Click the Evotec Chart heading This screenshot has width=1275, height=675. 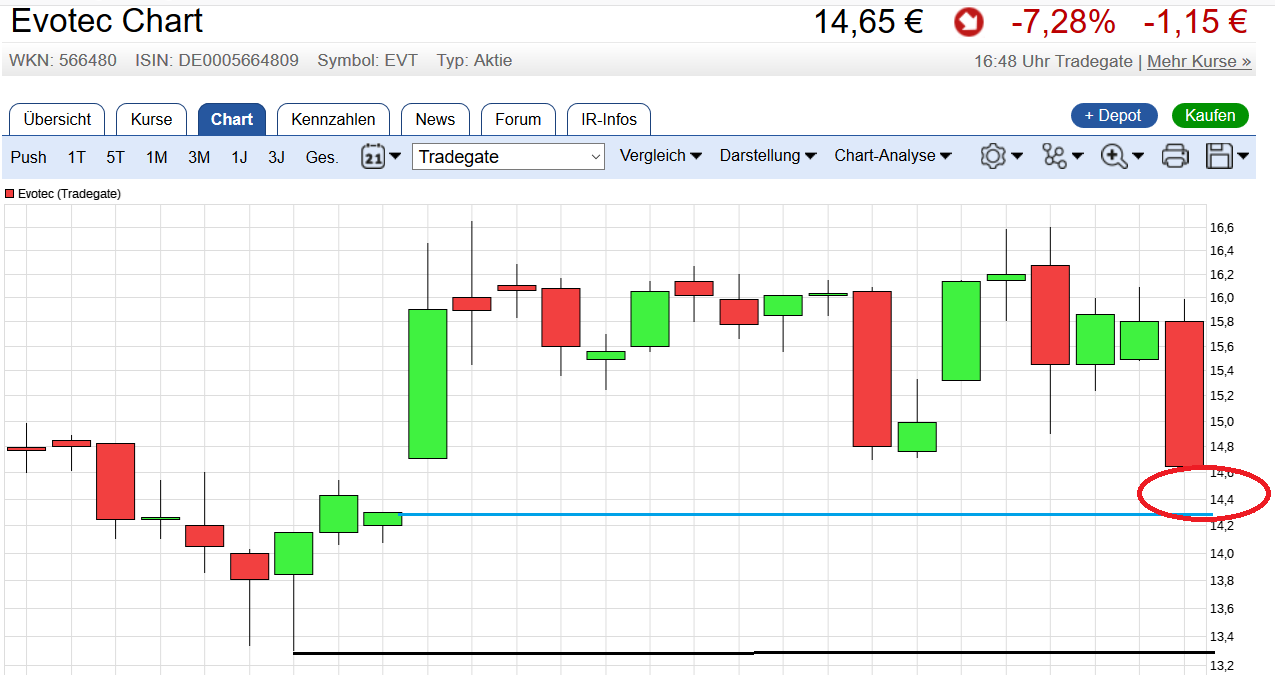[107, 20]
